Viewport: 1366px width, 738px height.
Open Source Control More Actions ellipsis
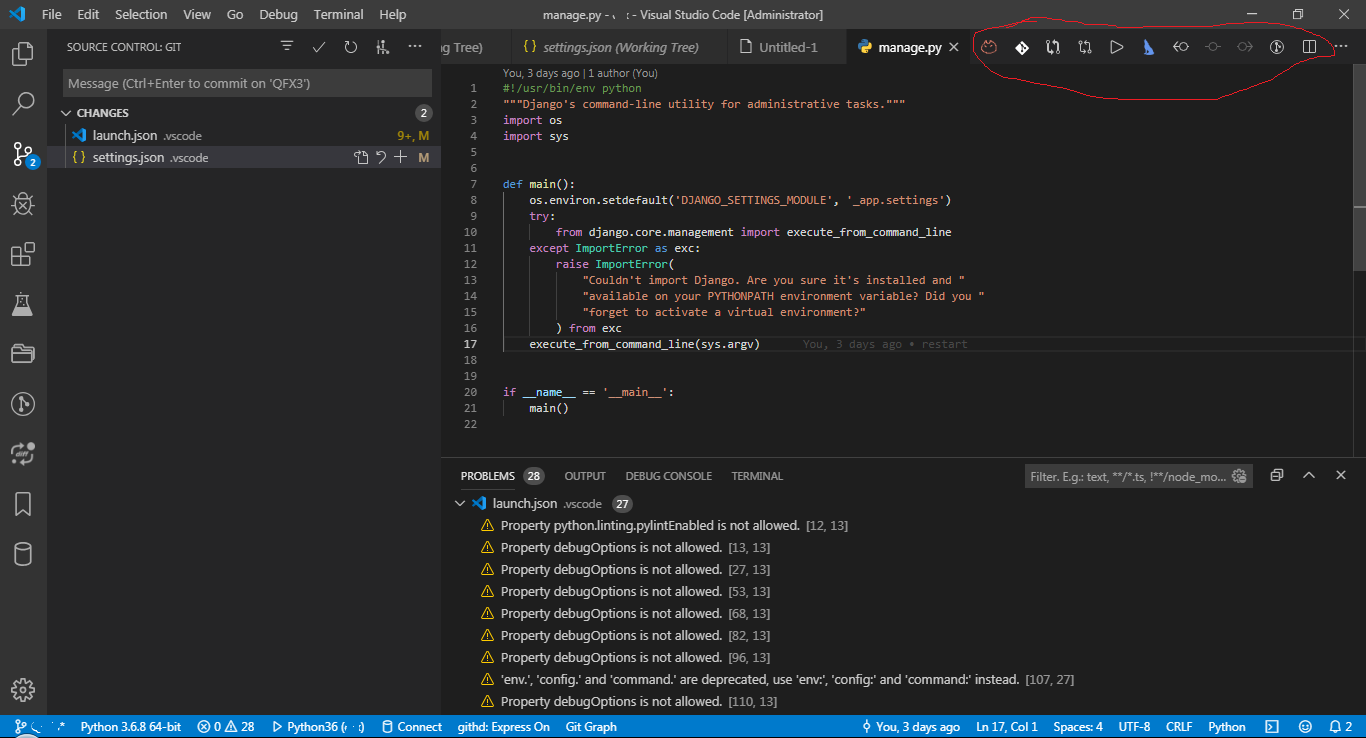point(415,47)
